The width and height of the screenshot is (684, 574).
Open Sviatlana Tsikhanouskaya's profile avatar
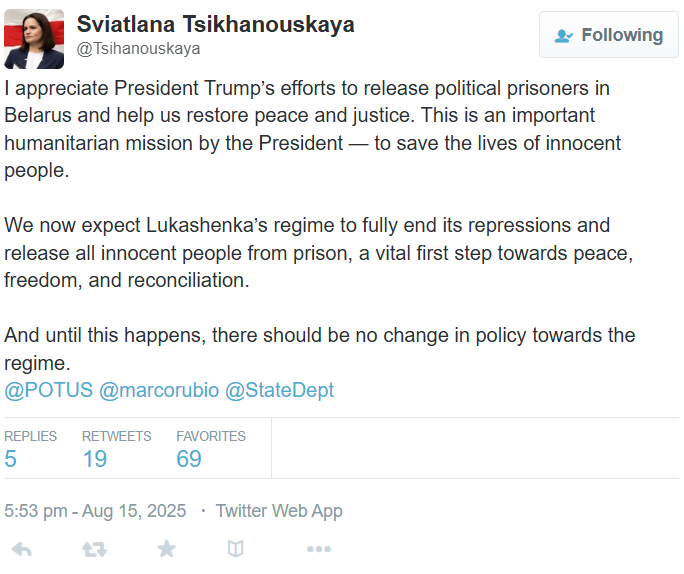(34, 39)
